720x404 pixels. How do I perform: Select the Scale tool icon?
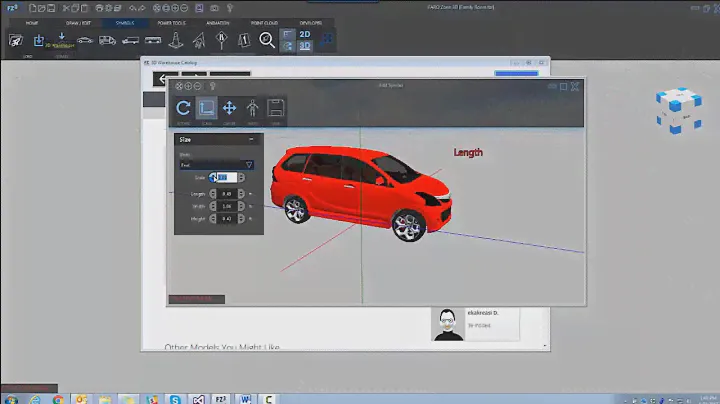click(206, 108)
